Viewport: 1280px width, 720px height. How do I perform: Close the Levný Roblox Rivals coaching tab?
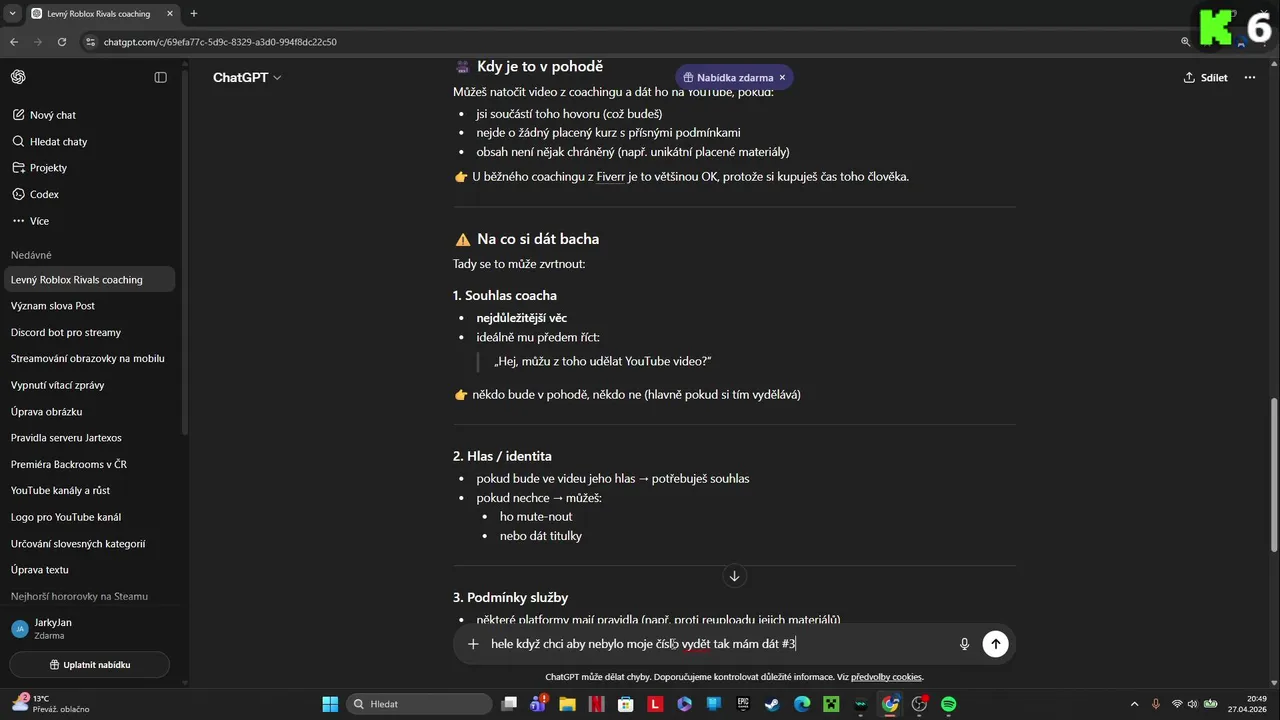(x=169, y=14)
